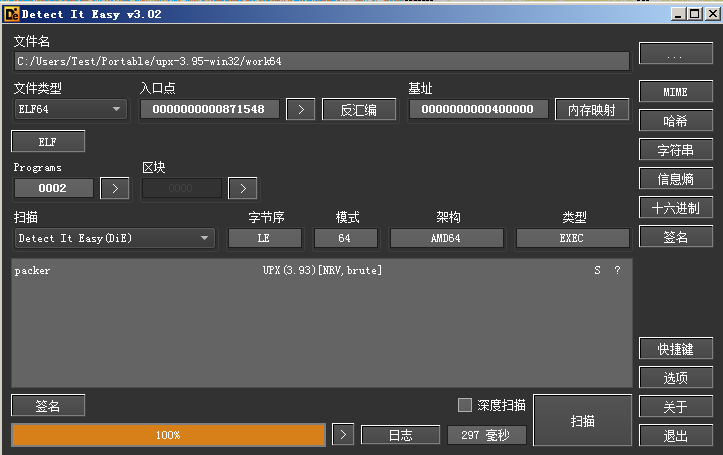Expand the Detect It Easy(DiE) scan engine dropdown
723x455 pixels.
(115, 238)
